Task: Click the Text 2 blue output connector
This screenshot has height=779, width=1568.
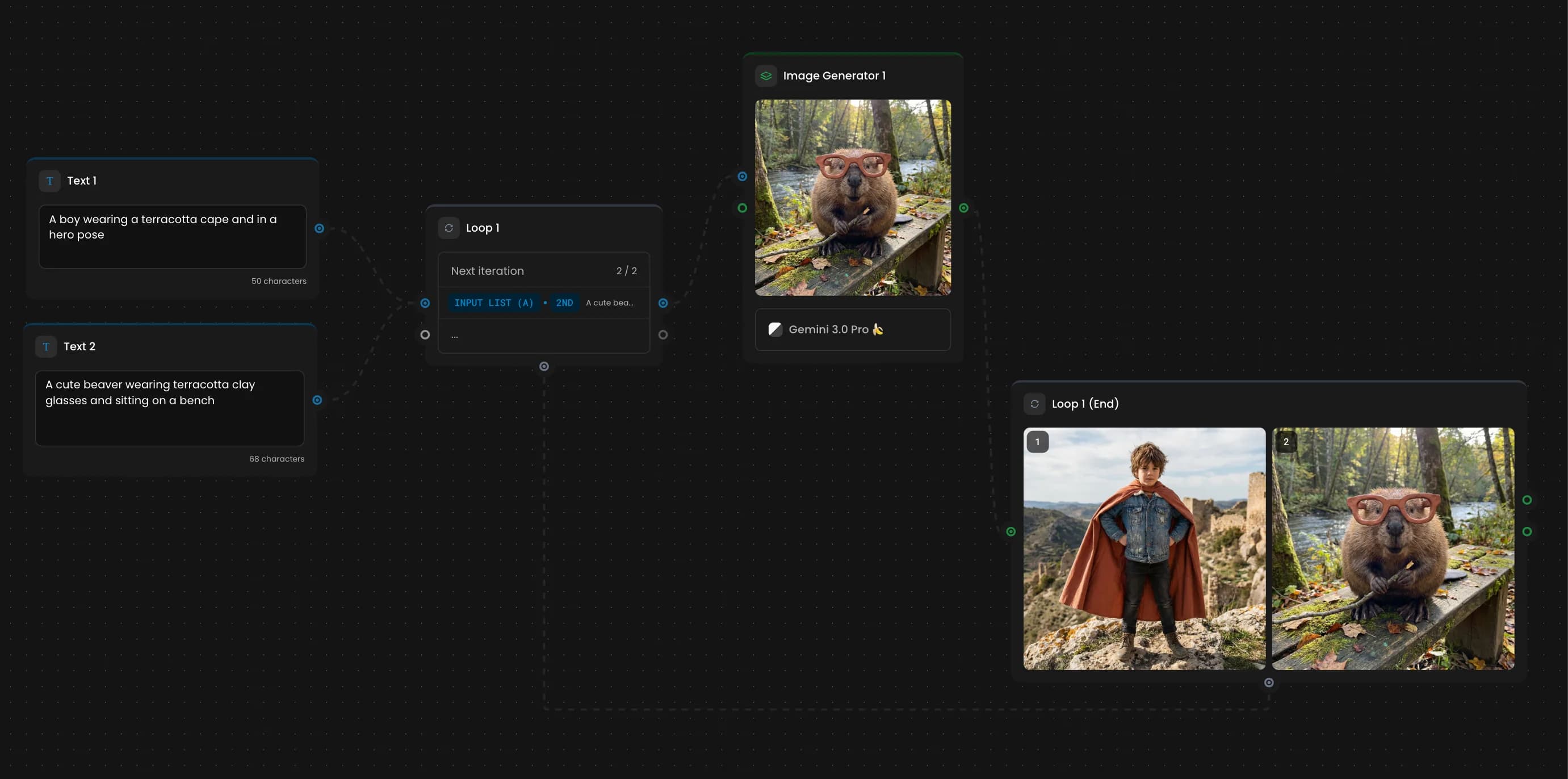Action: 317,400
